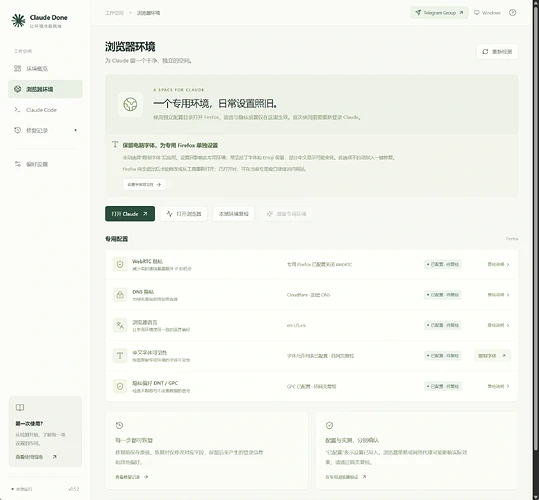The image size is (539, 500).
Task: Click the T icon in Chinese font row
Action: (x=120, y=356)
